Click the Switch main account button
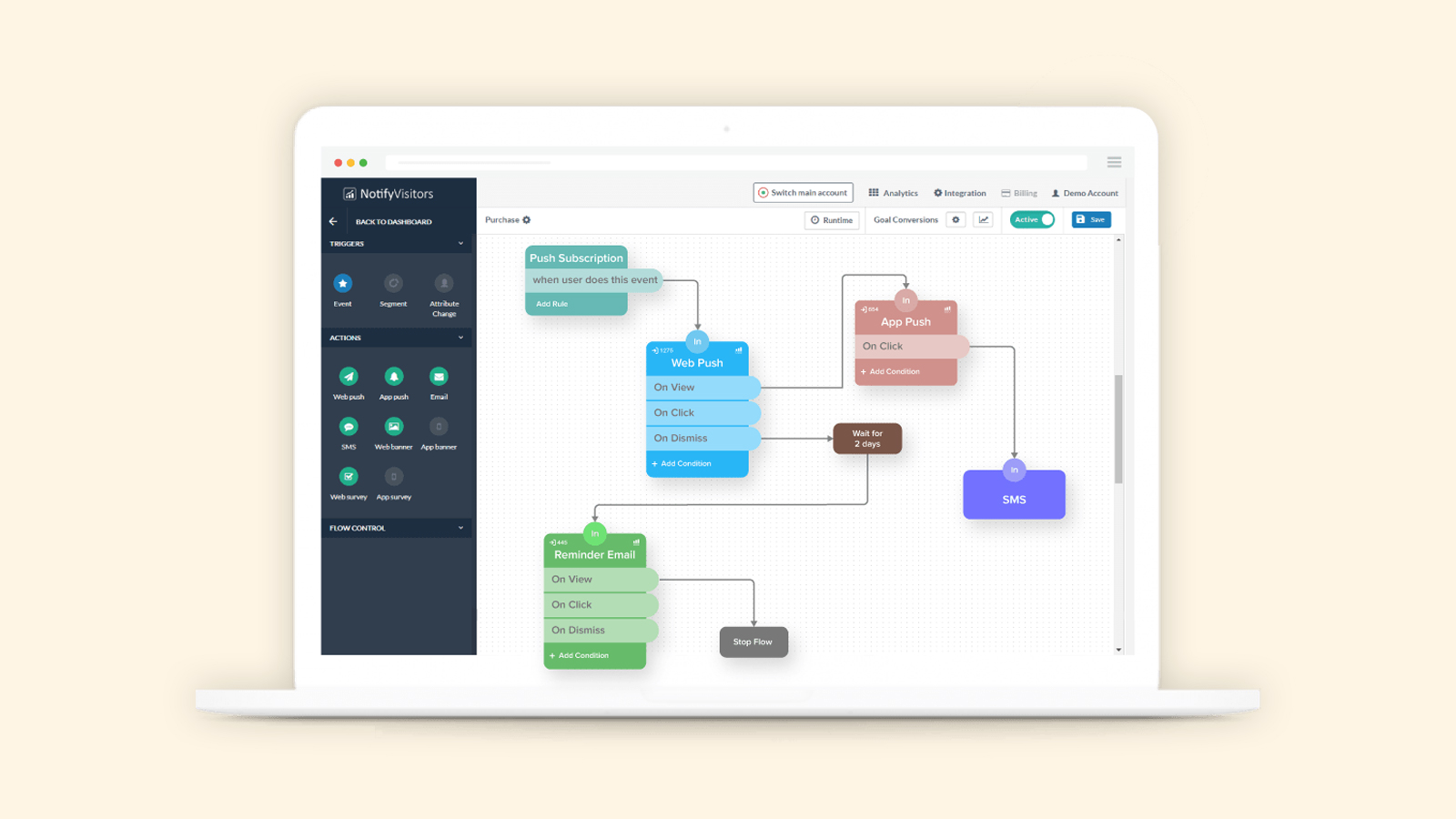The image size is (1456, 819). 803,193
